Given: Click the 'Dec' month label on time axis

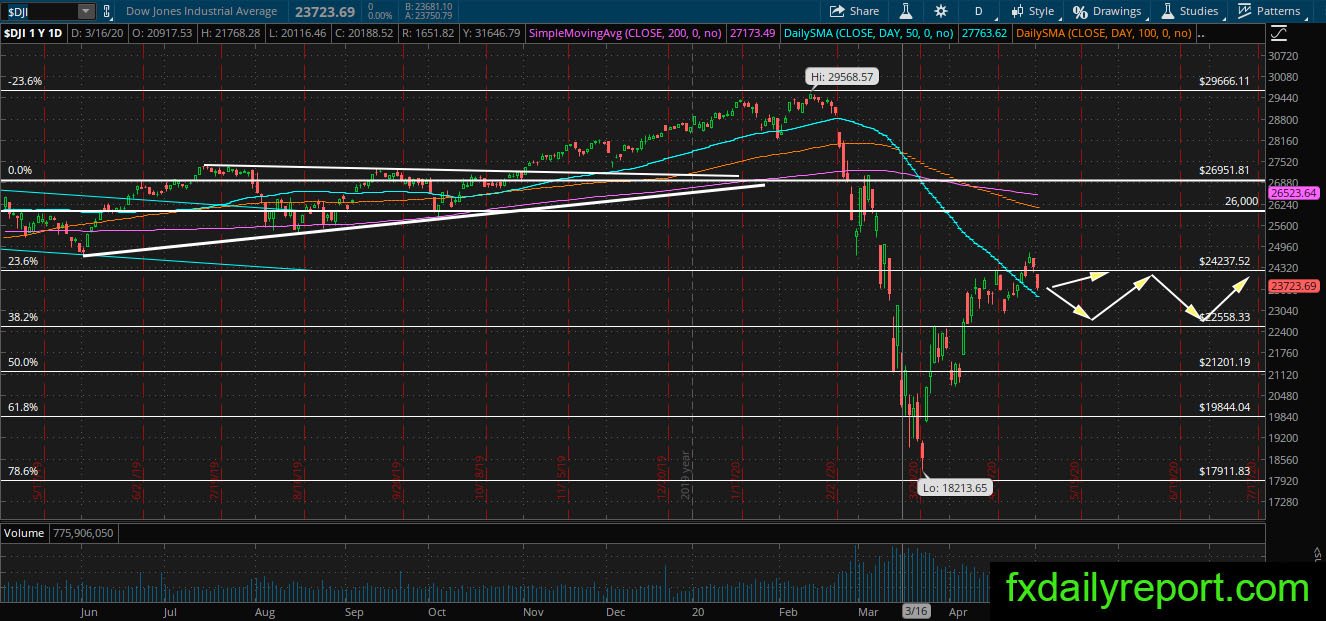Looking at the screenshot, I should pos(615,610).
